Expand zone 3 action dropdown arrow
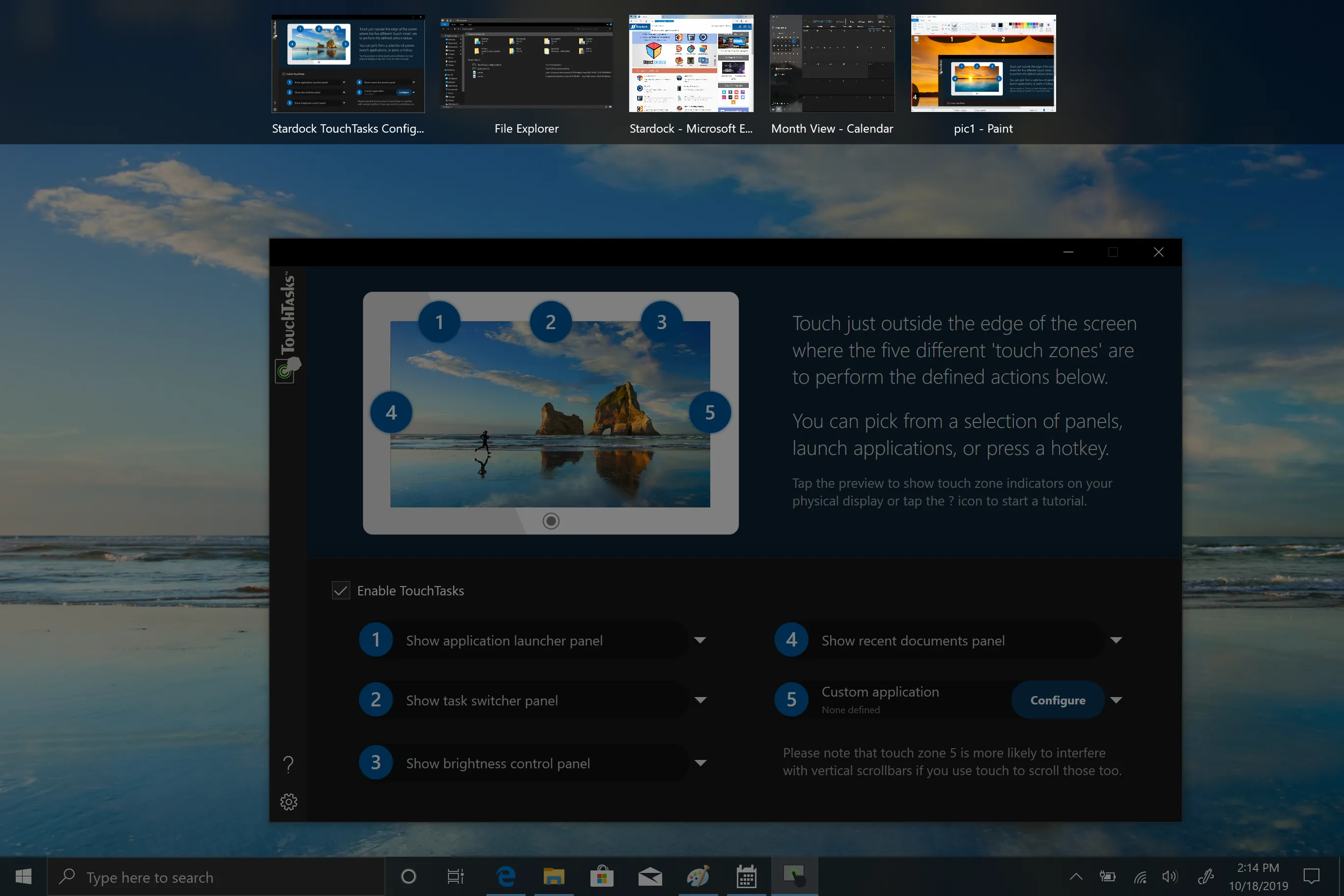This screenshot has height=896, width=1344. click(x=700, y=763)
